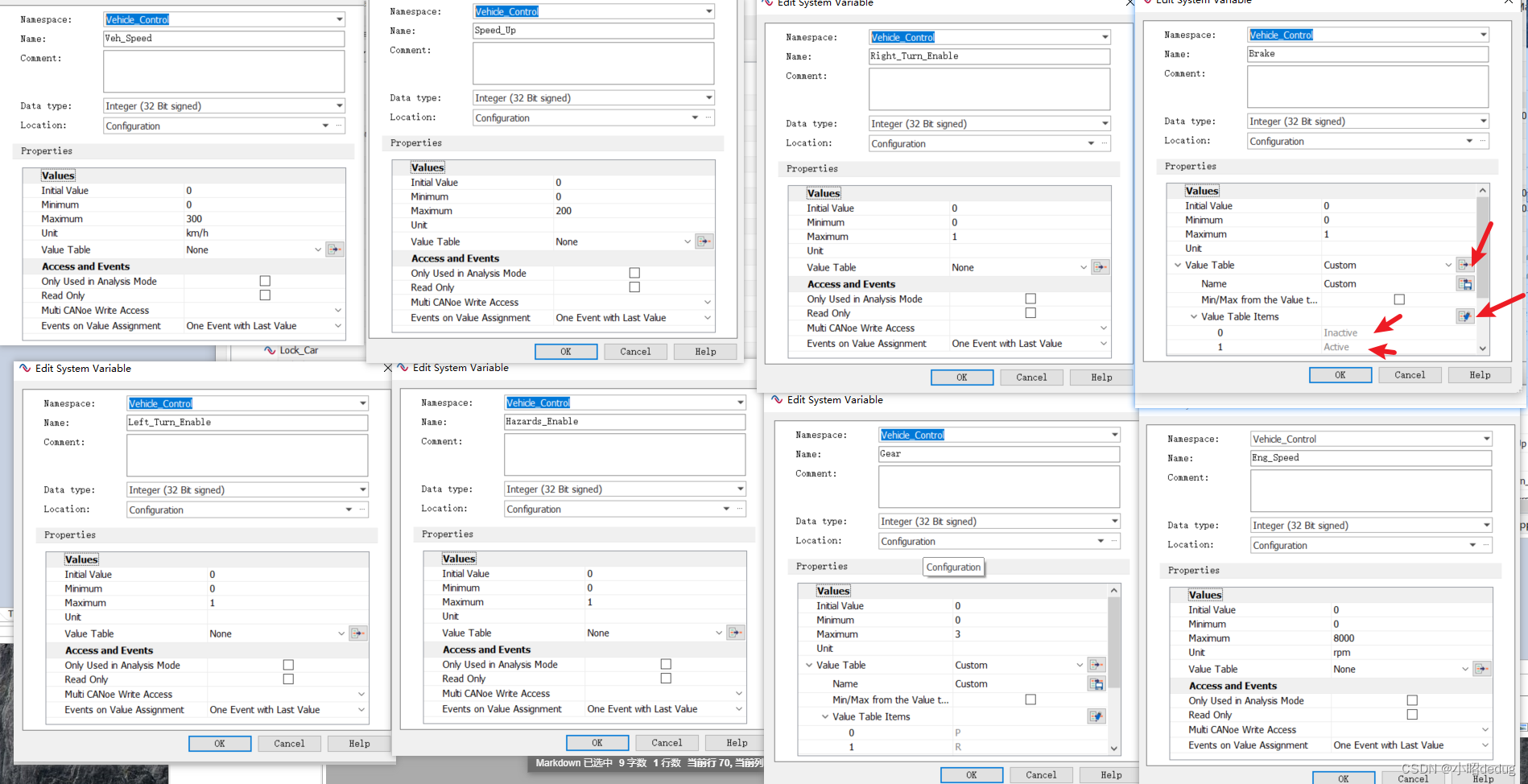Toggle Only Used in Analysis Mode for Speed_Up

(x=634, y=273)
